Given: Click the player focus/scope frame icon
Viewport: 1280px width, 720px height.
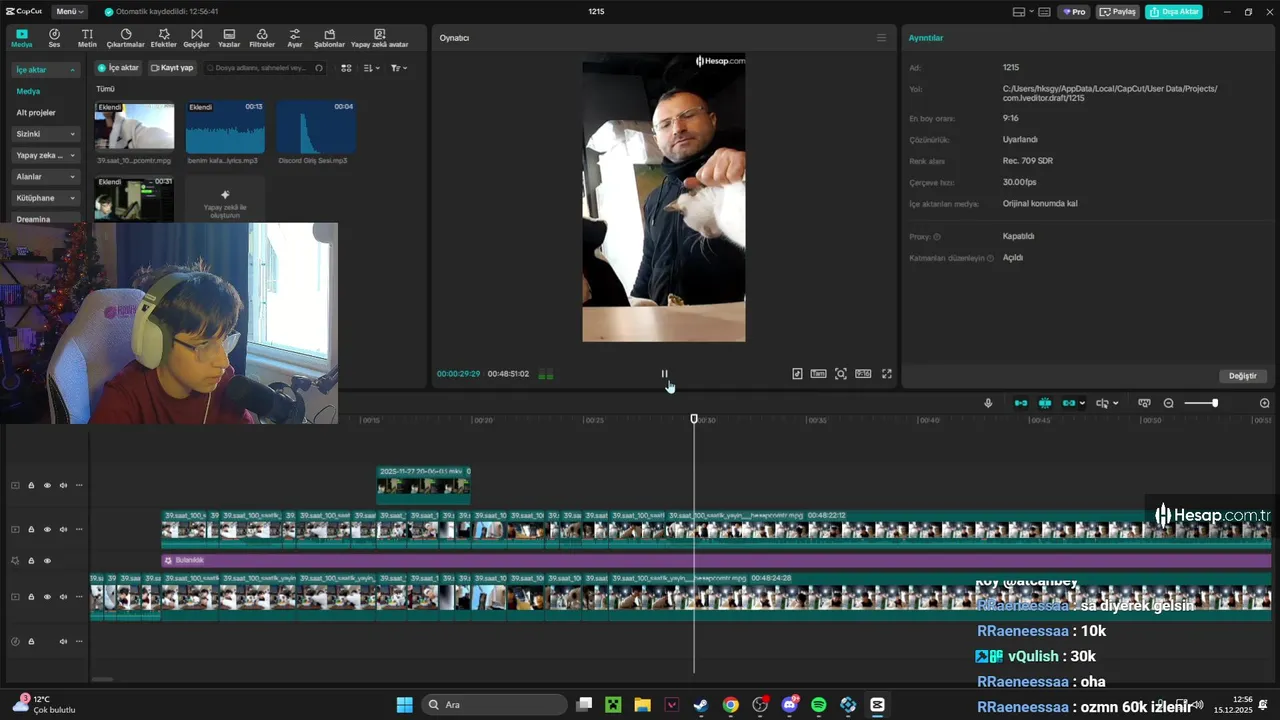Looking at the screenshot, I should [841, 374].
